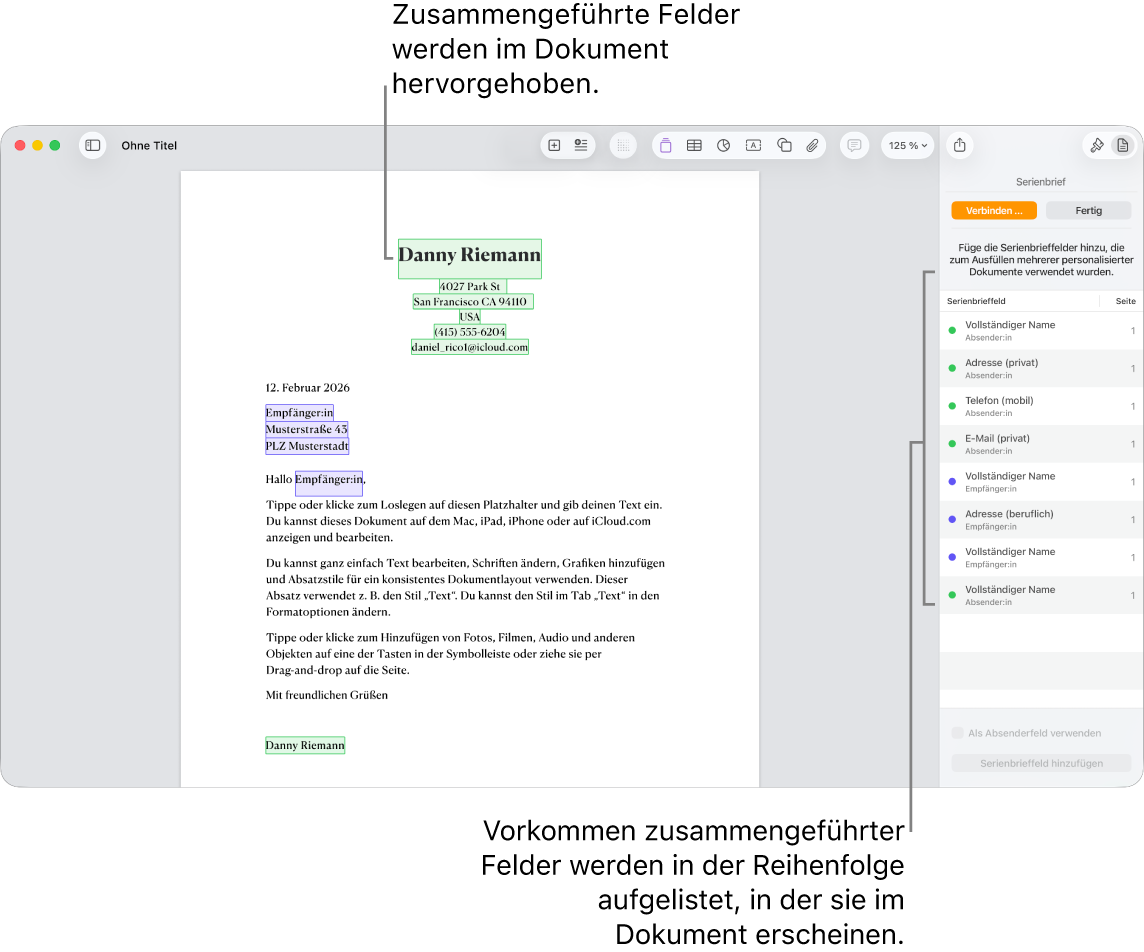The width and height of the screenshot is (1144, 952).
Task: Click the orange Verbinden button
Action: coord(994,210)
